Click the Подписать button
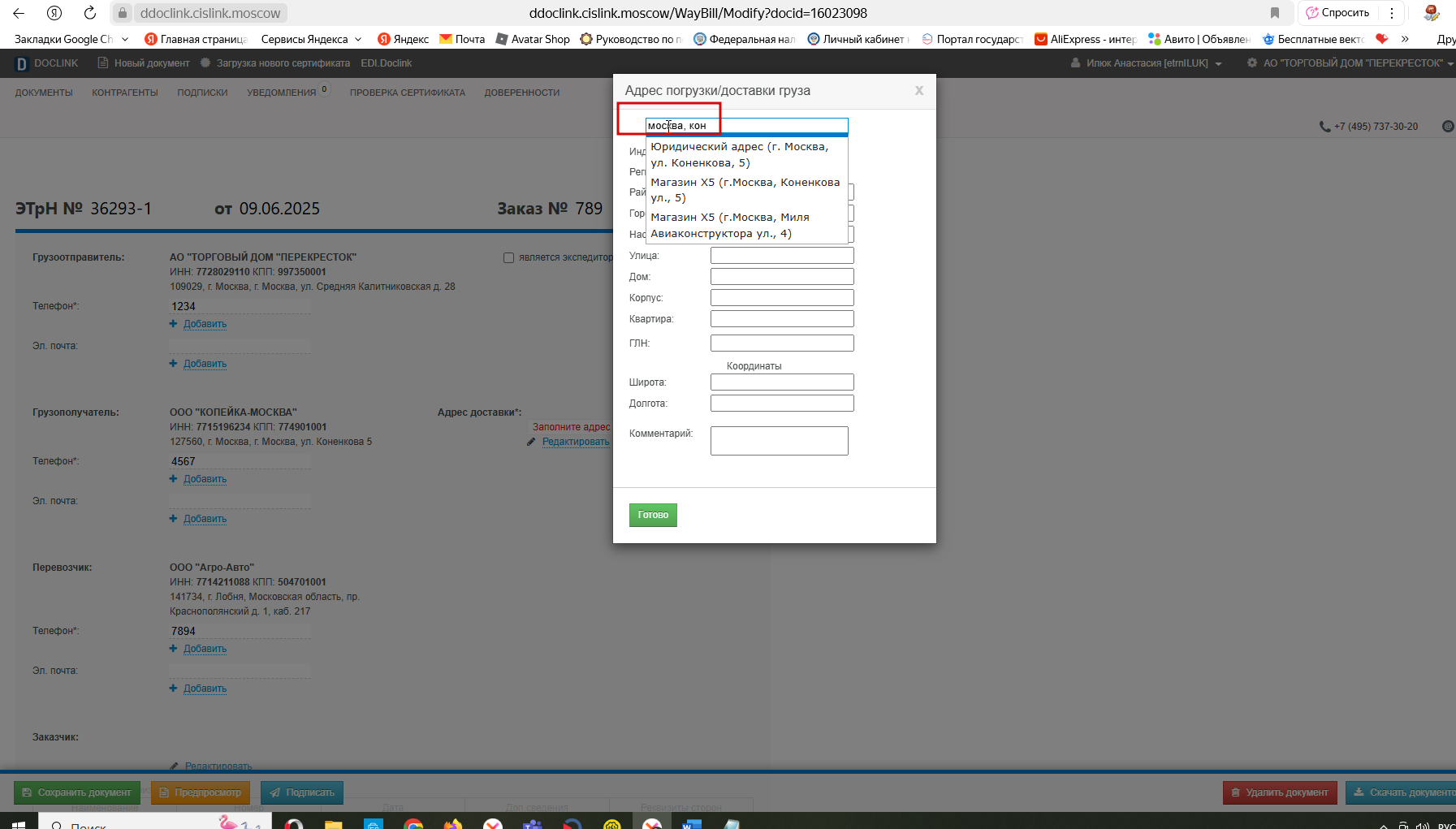 [x=302, y=792]
